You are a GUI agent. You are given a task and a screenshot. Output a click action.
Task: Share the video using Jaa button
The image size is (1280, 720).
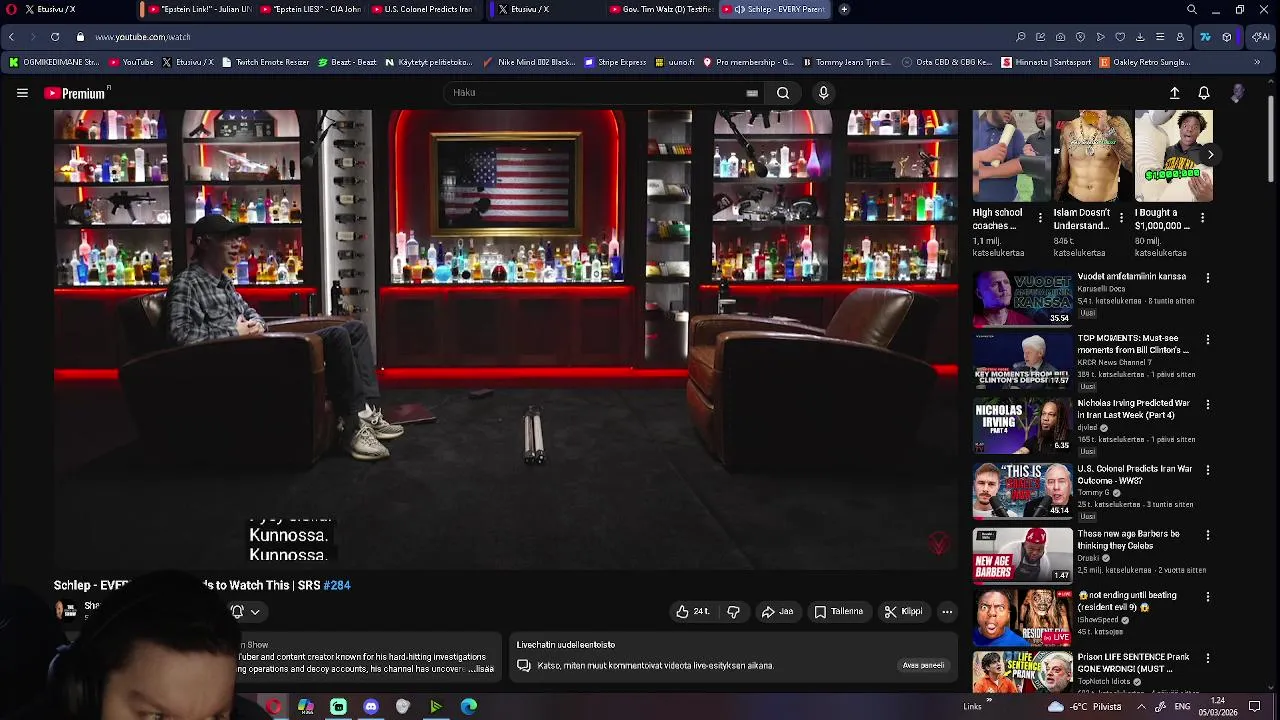pos(777,611)
